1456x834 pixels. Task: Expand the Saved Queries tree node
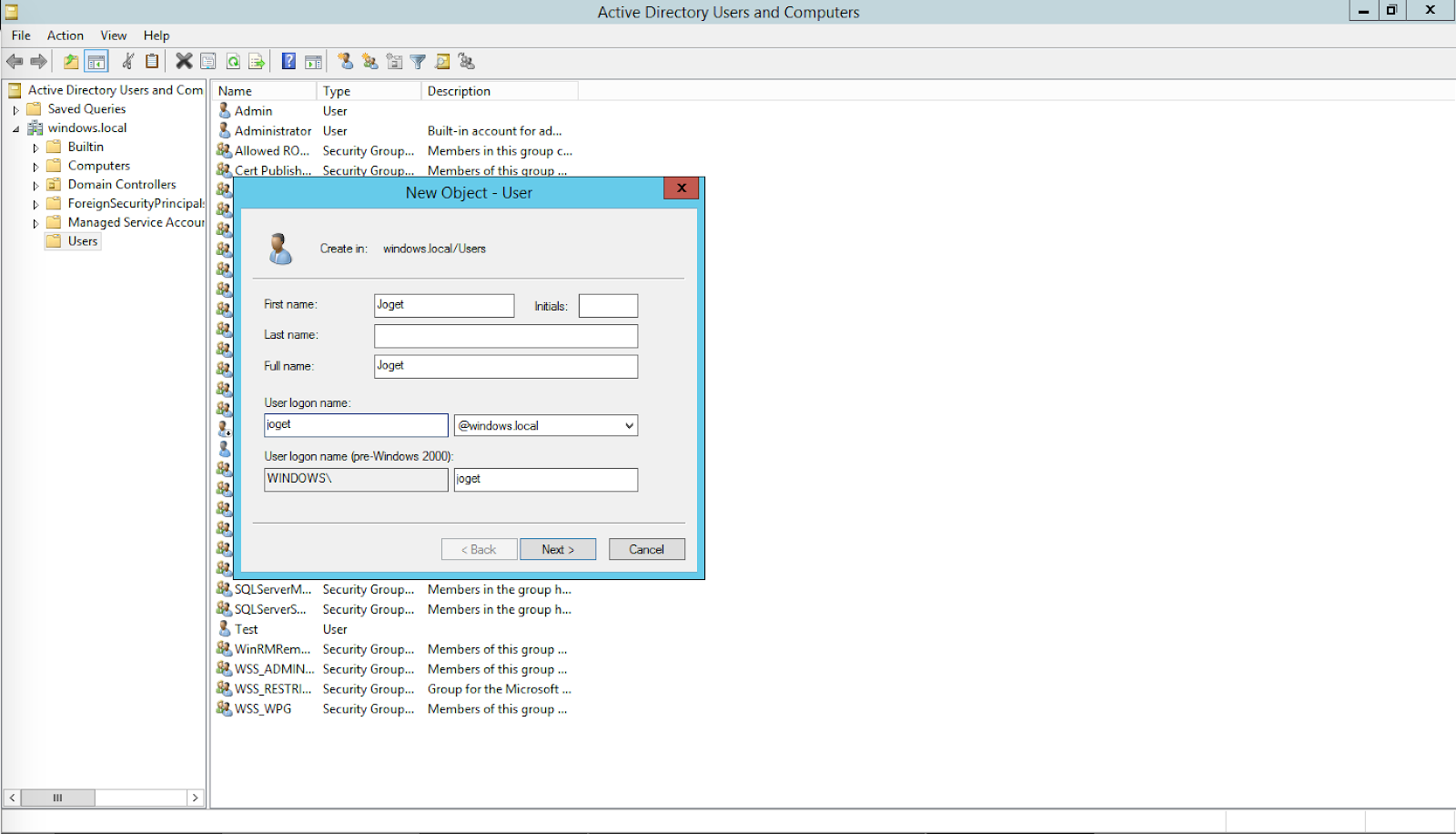[x=15, y=109]
